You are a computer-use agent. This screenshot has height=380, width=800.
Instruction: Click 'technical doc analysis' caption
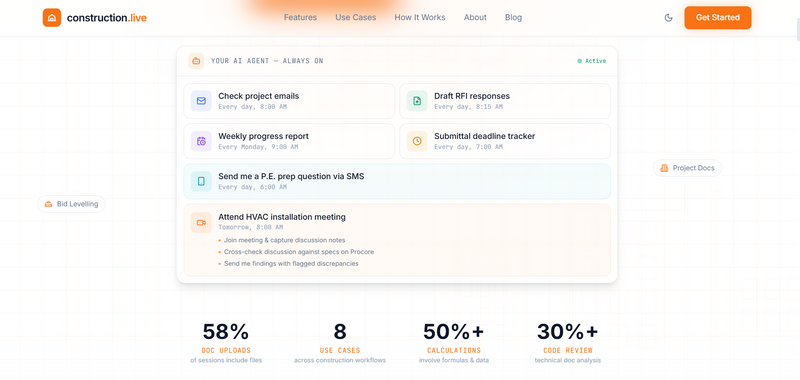567,361
